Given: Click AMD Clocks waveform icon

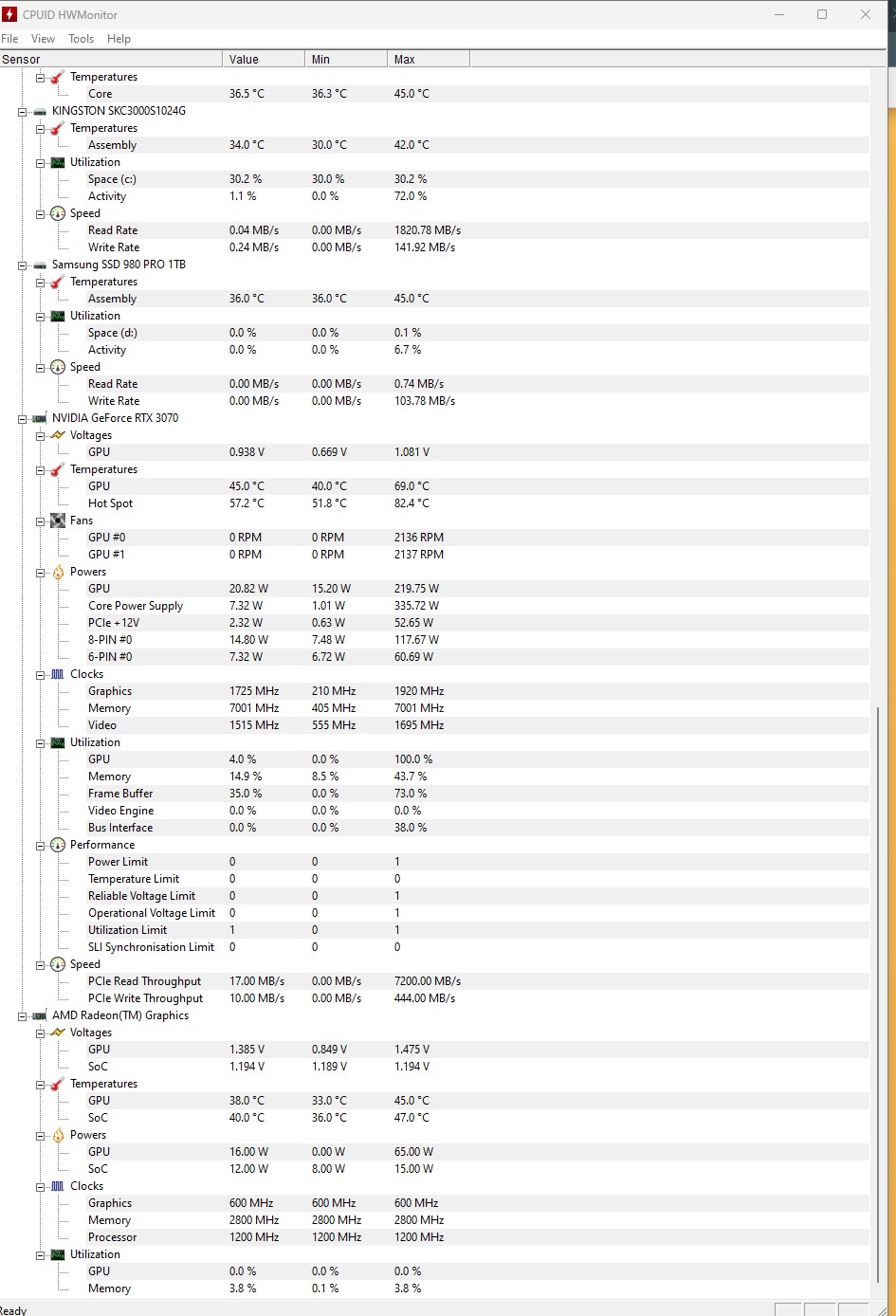Looking at the screenshot, I should (58, 1186).
